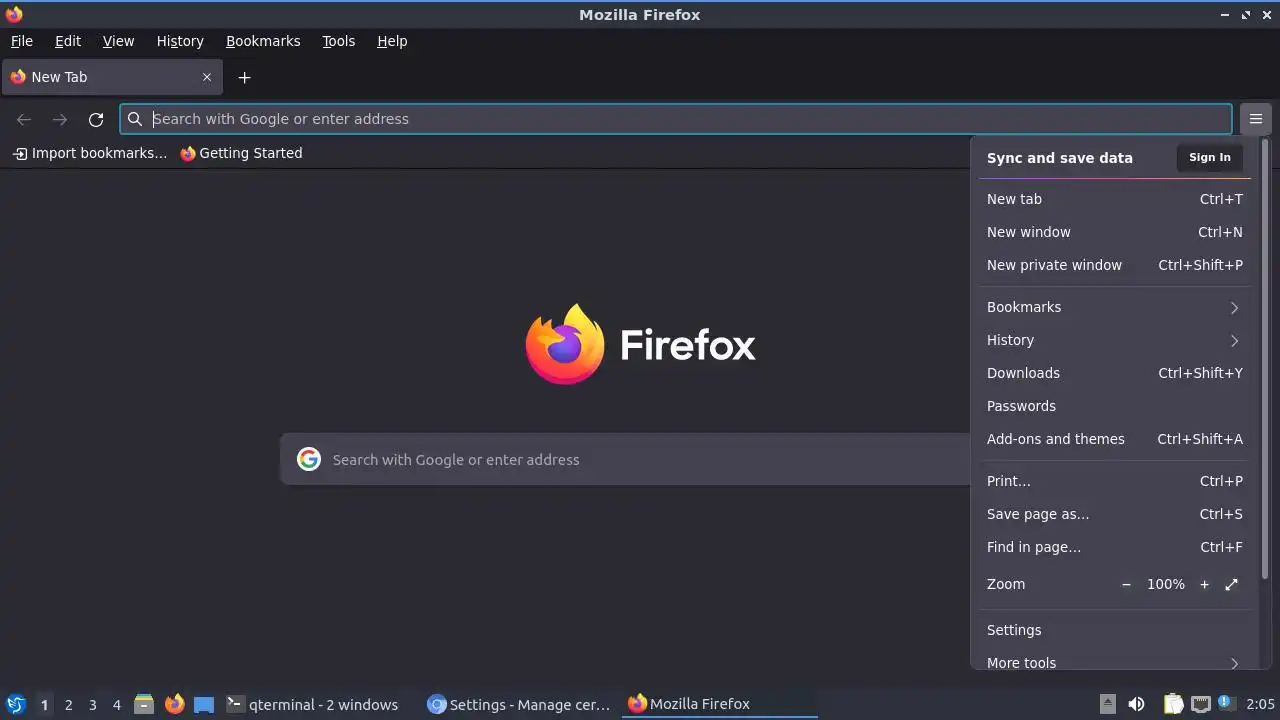Click removable media tray icon
Image resolution: width=1280 pixels, height=720 pixels.
pos(1107,704)
